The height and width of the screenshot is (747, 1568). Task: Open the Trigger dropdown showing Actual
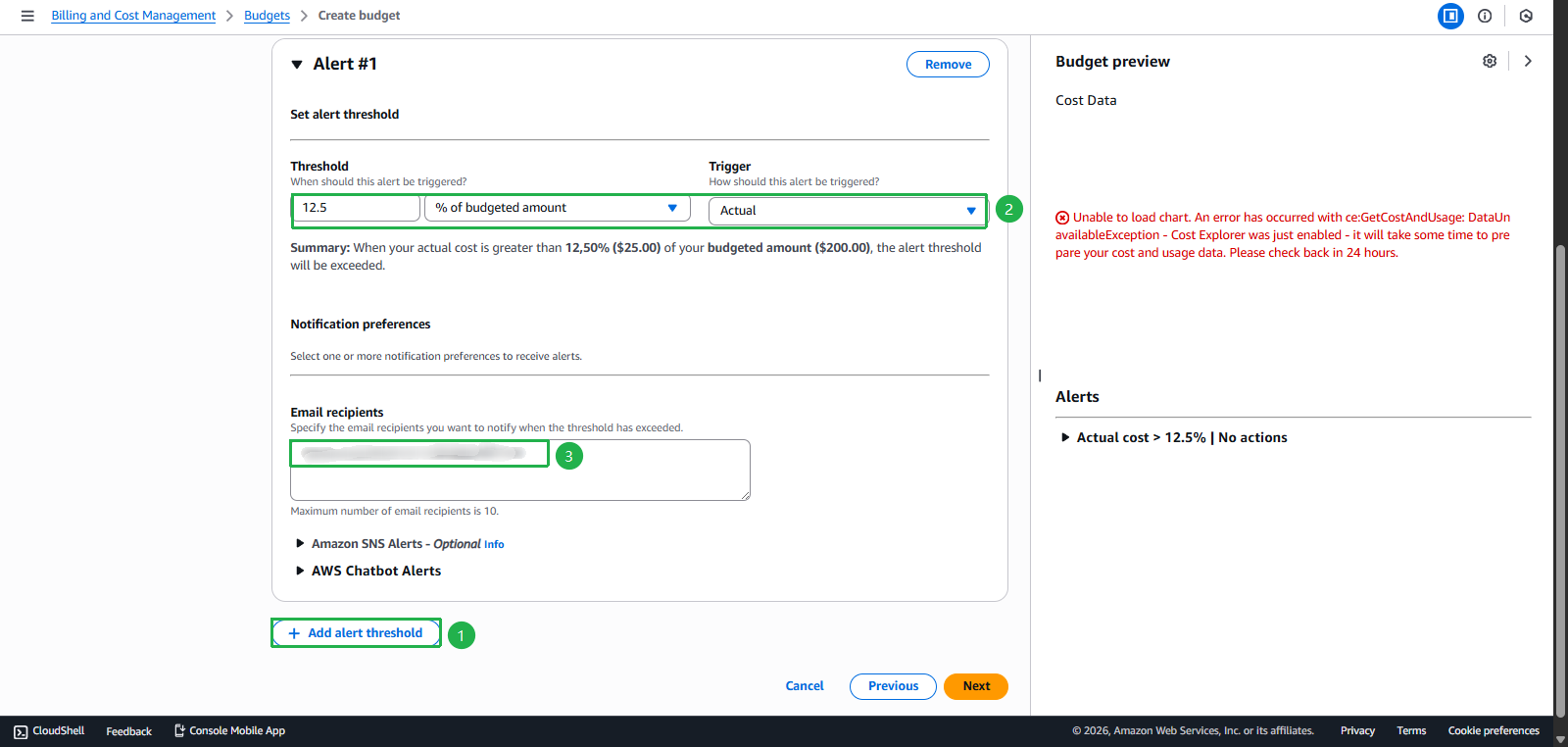847,211
